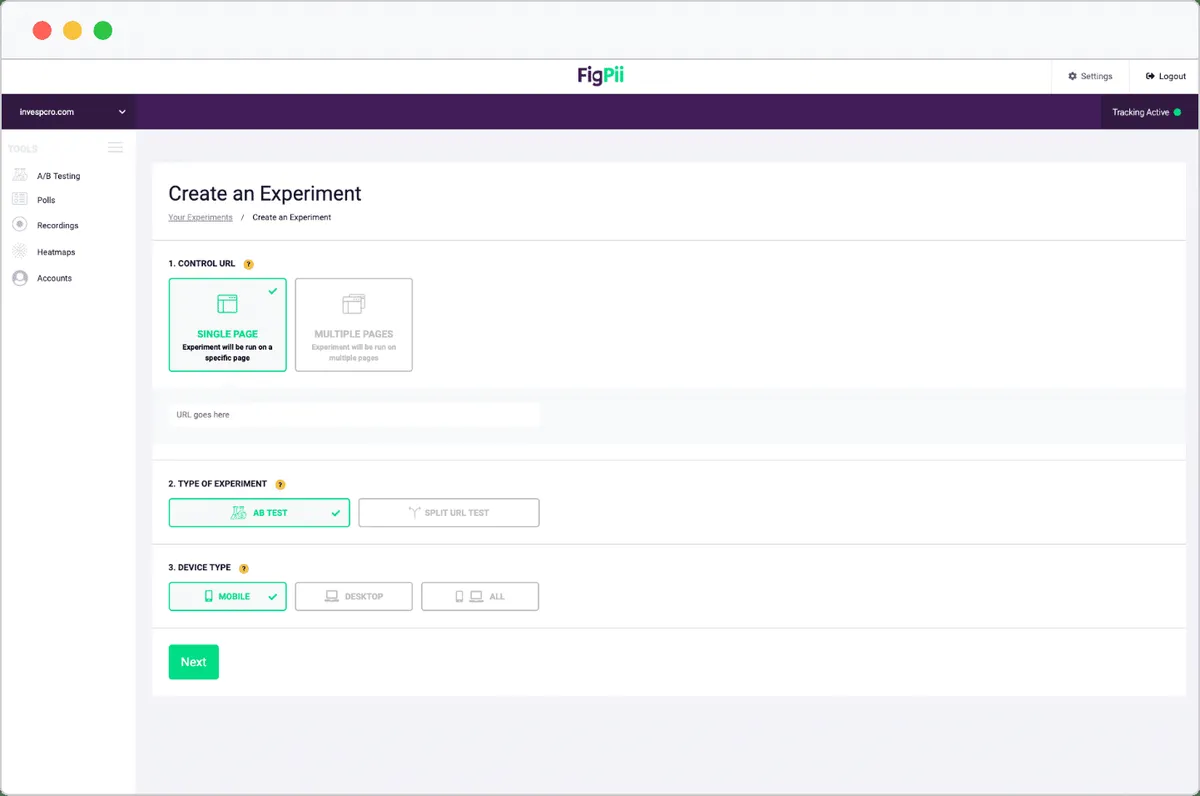The width and height of the screenshot is (1200, 796).
Task: Open Recordings in the sidebar
Action: point(57,226)
